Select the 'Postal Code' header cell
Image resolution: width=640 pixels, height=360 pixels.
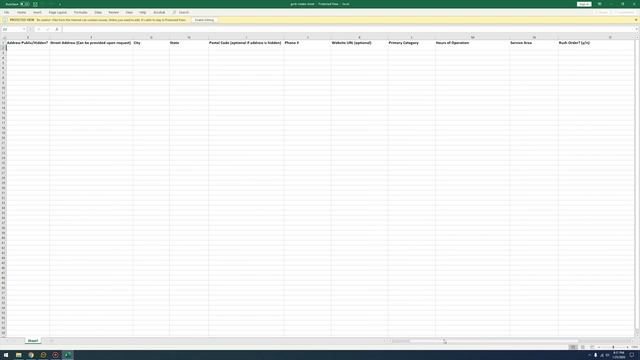(246, 43)
